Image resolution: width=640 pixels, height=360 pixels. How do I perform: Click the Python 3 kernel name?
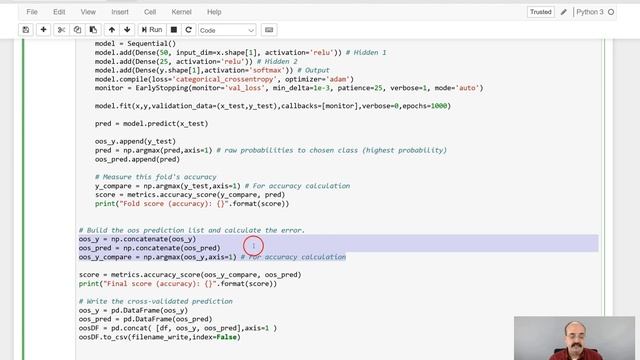point(590,12)
